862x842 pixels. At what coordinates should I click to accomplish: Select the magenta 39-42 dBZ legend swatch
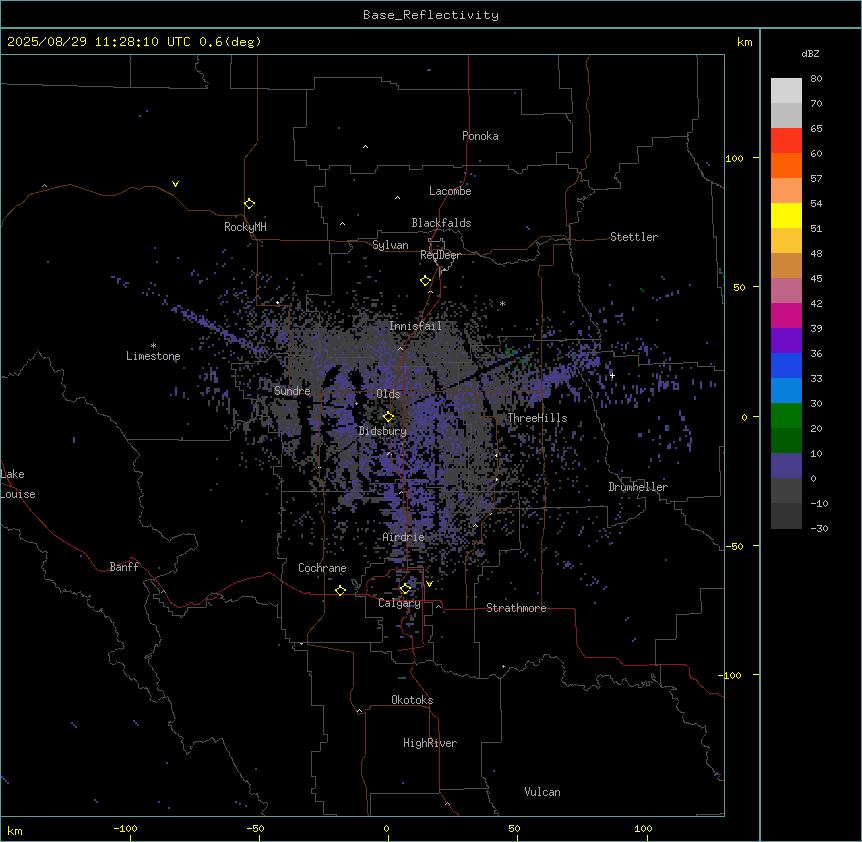click(786, 316)
